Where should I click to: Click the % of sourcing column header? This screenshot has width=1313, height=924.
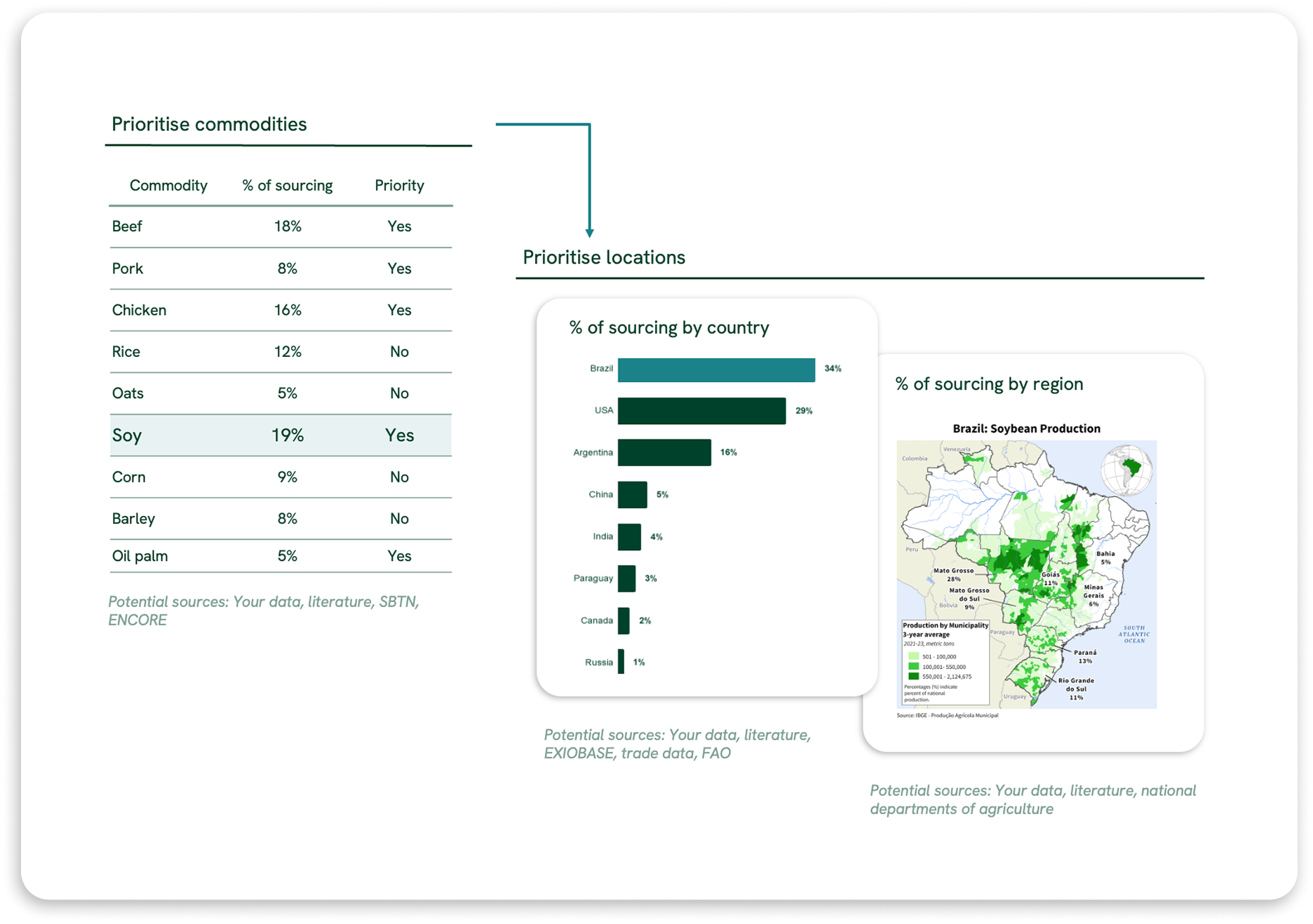coord(288,186)
